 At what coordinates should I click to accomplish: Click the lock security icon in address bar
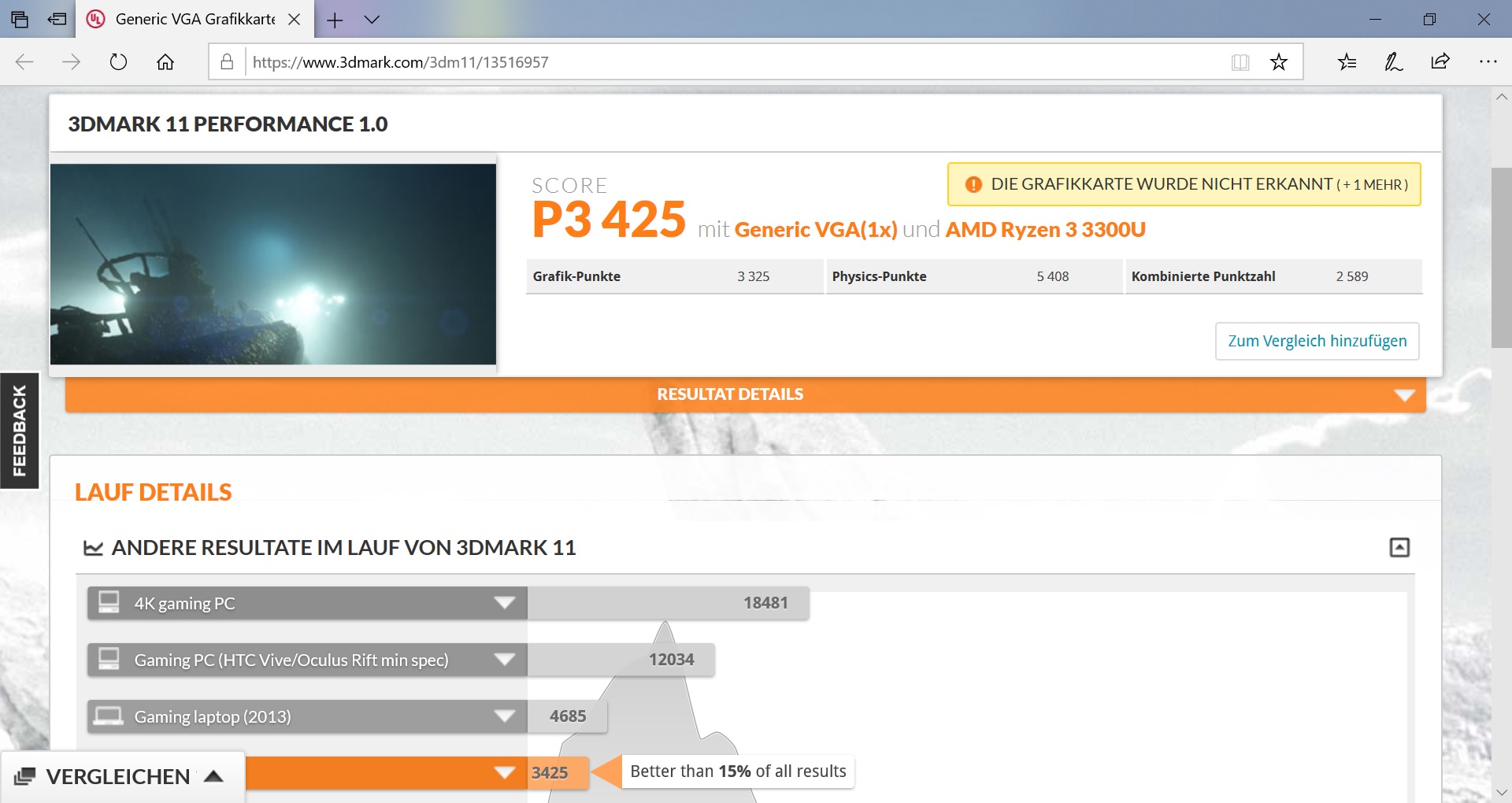(x=227, y=62)
